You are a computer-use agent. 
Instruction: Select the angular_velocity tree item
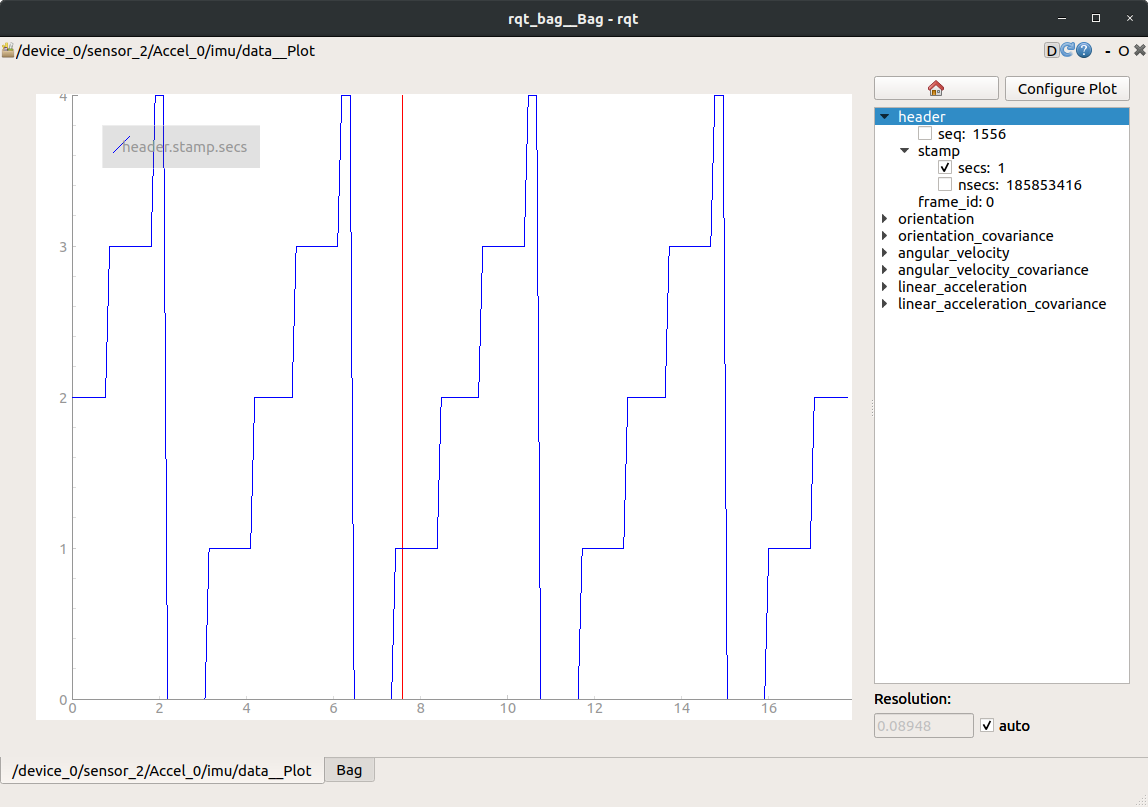pos(952,252)
